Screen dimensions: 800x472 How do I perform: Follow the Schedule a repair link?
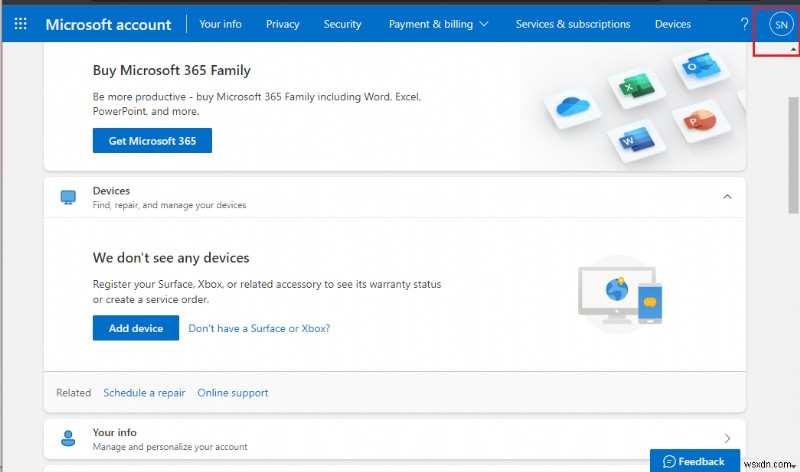(144, 393)
